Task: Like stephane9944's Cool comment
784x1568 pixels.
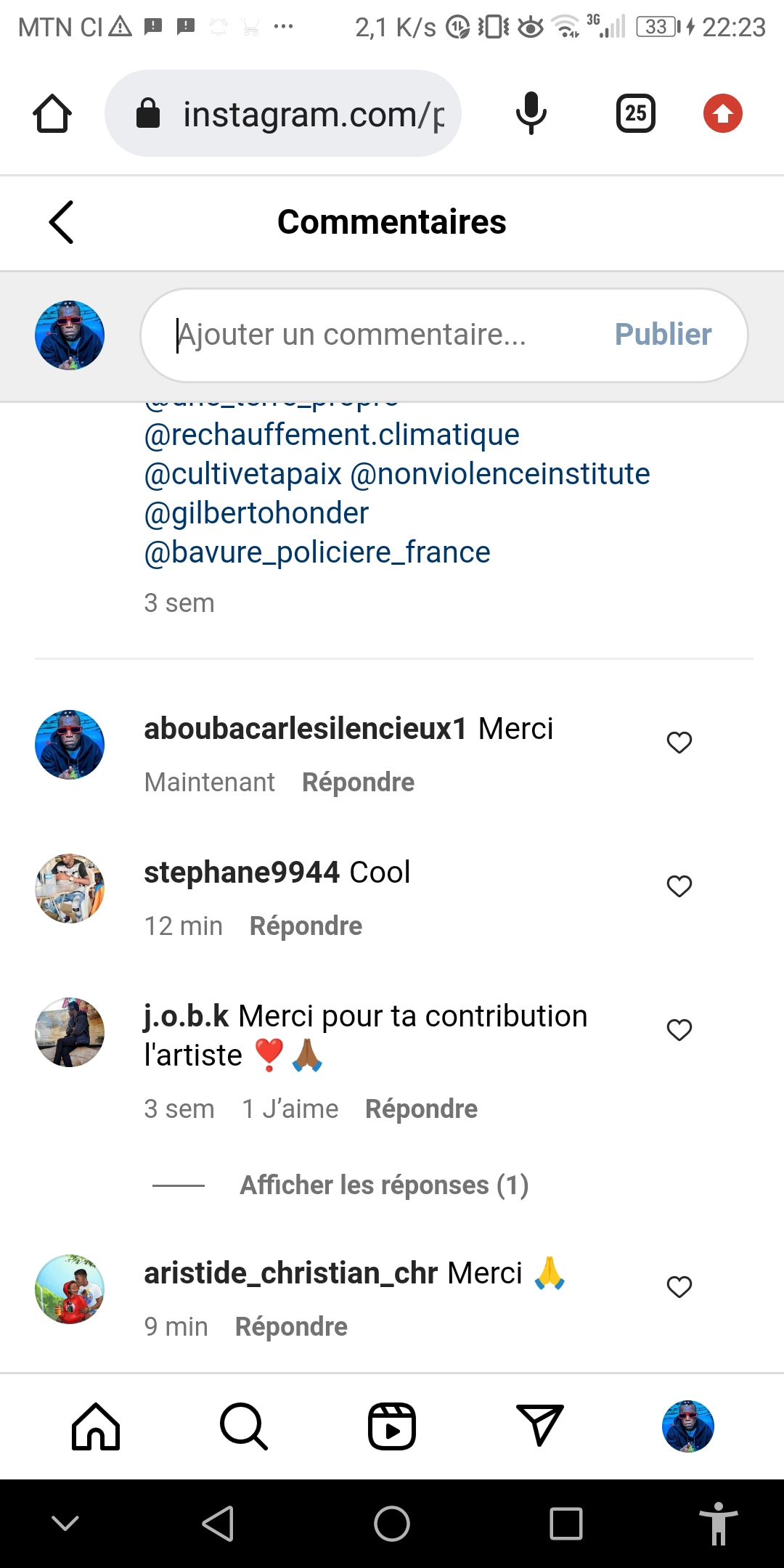Action: pos(679,886)
